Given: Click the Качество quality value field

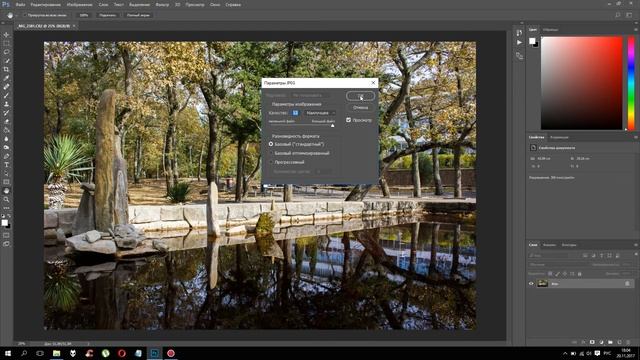Looking at the screenshot, I should click(295, 113).
